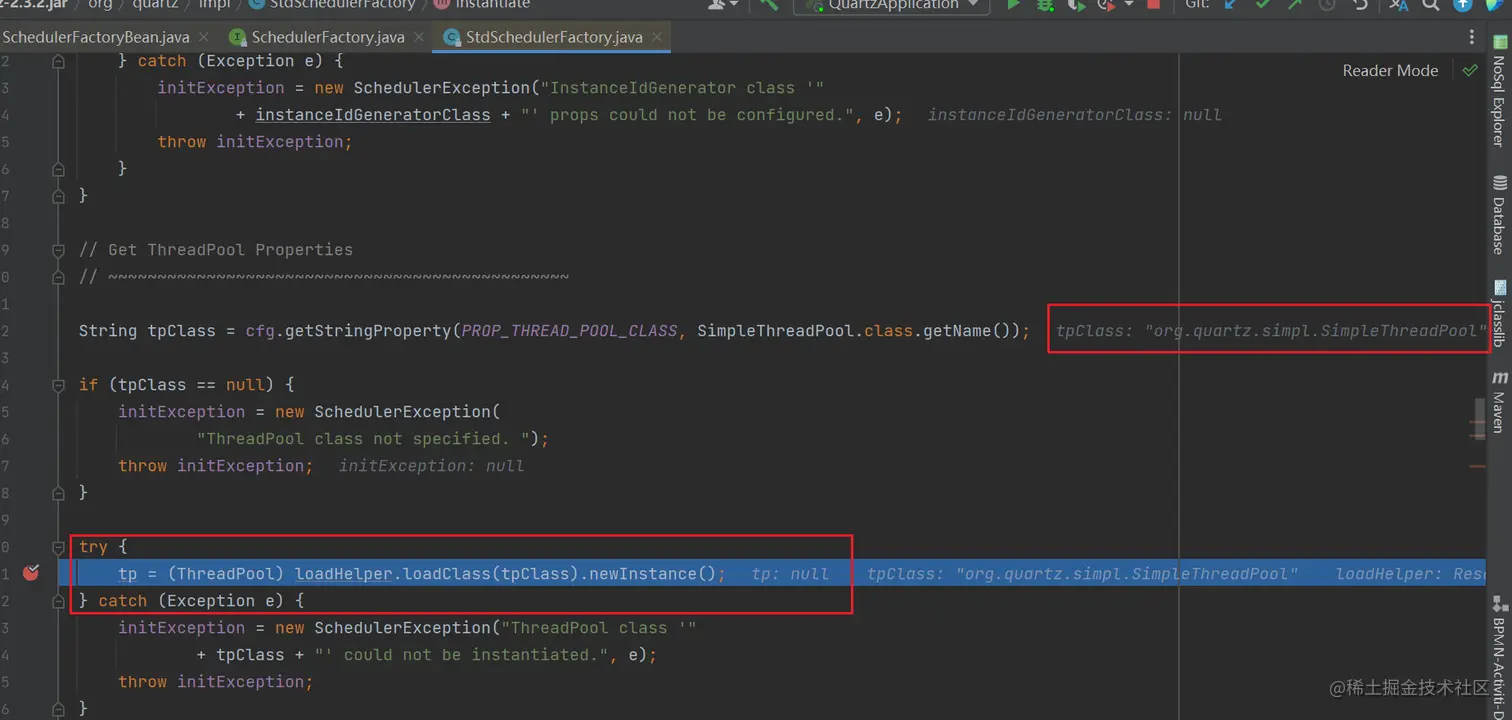This screenshot has width=1512, height=720.
Task: Open the user account icon in the toolbar
Action: pyautogui.click(x=718, y=5)
